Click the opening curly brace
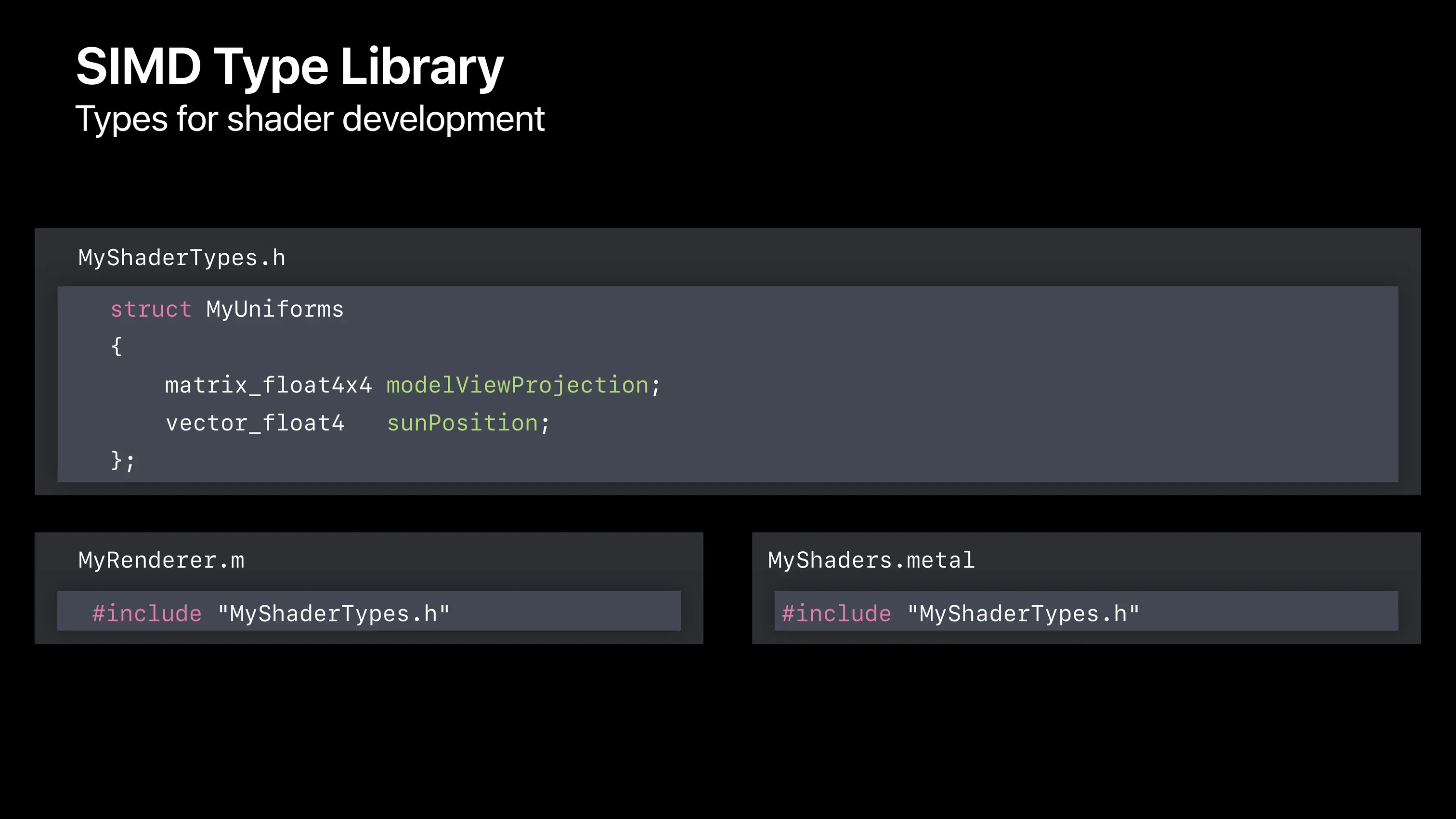The image size is (1456, 819). (x=117, y=347)
